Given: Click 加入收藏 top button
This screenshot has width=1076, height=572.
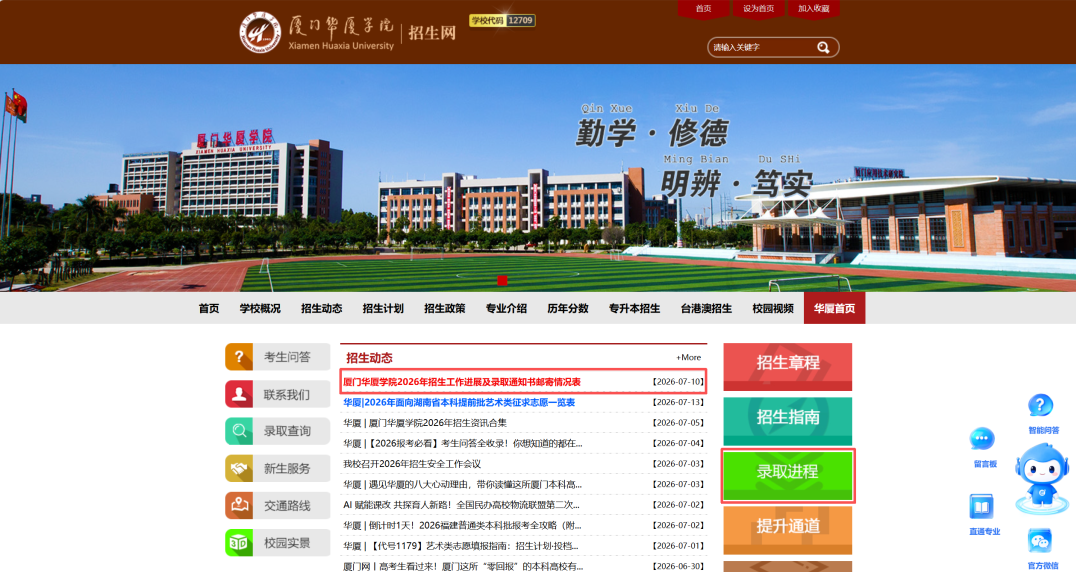Looking at the screenshot, I should 814,9.
